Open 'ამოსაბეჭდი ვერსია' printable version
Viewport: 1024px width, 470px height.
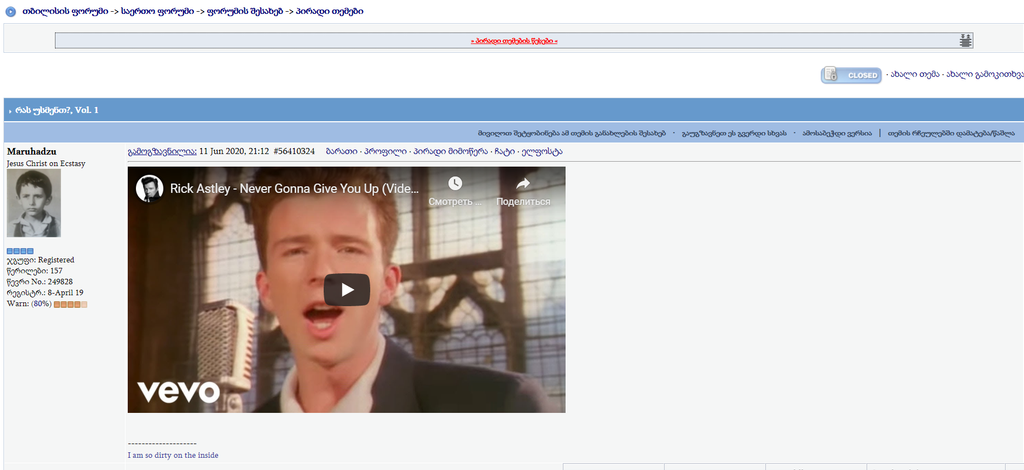click(837, 133)
